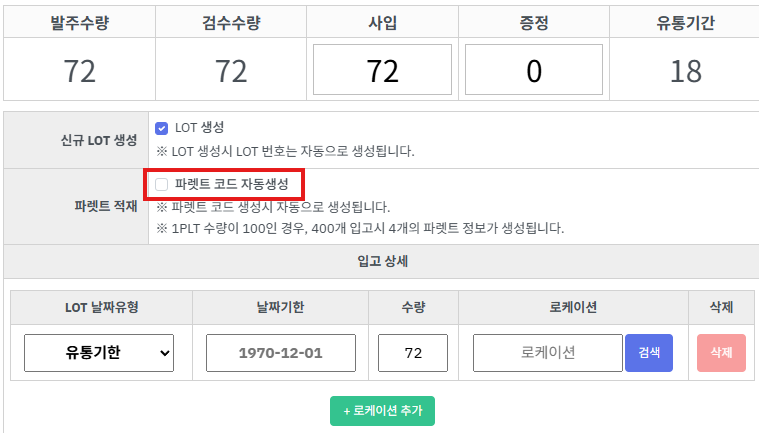Click the 유통기간 value 18
This screenshot has height=433, width=759.
(x=686, y=71)
